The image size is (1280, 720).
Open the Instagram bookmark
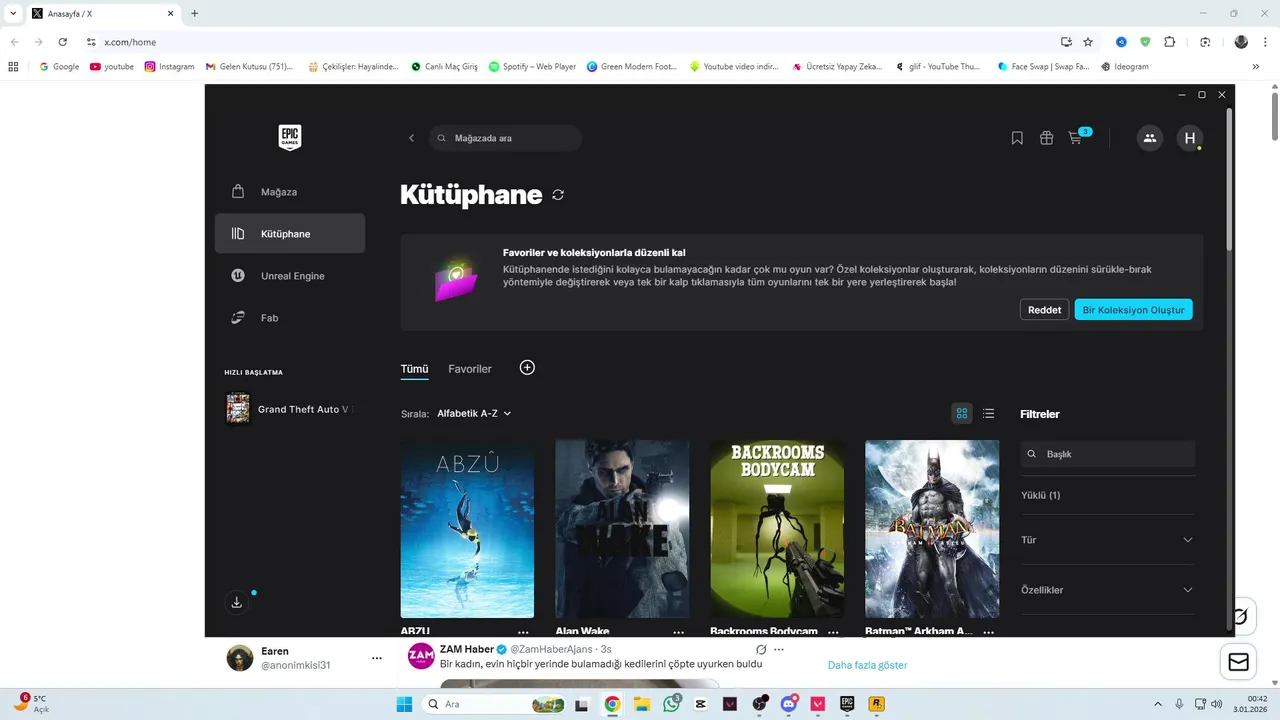(x=169, y=67)
